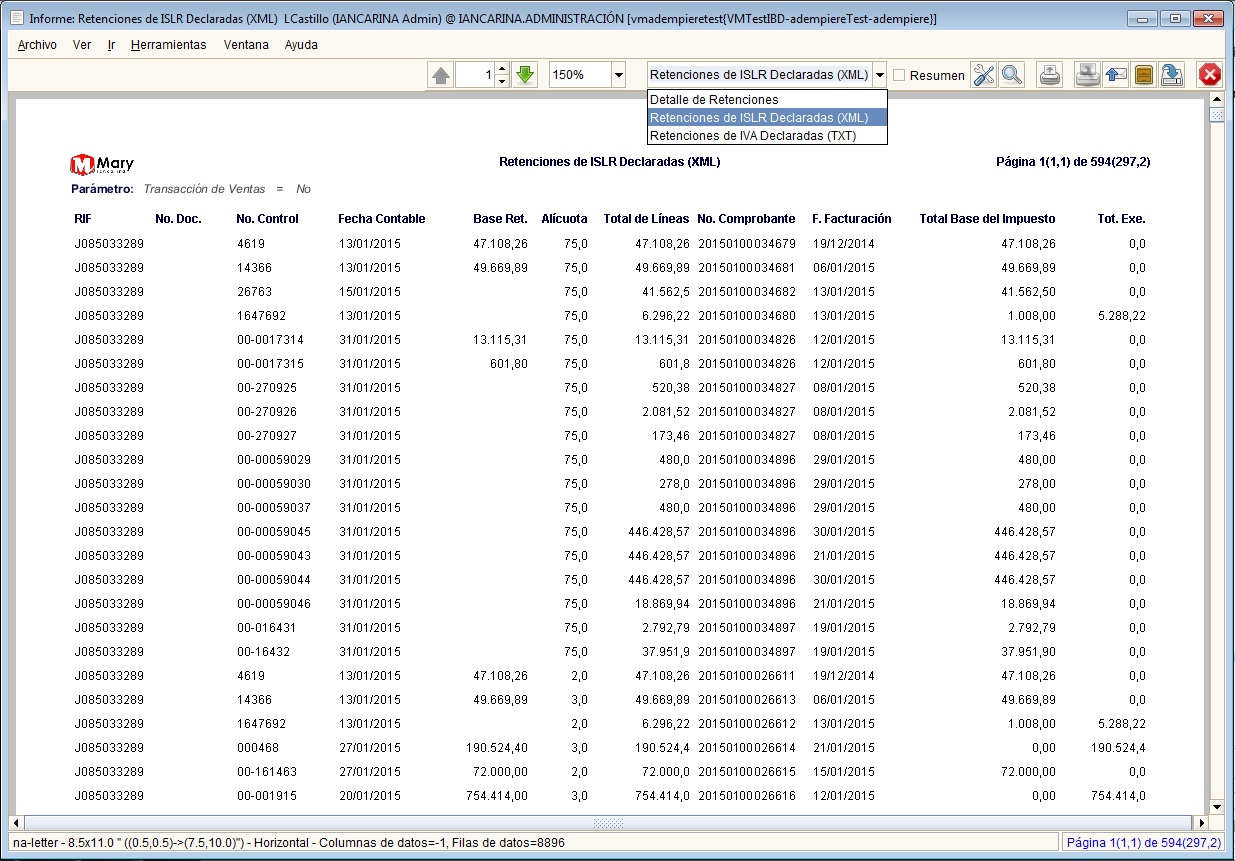This screenshot has width=1235, height=861.
Task: Click comprobante 20150100034679 cell
Action: point(746,243)
